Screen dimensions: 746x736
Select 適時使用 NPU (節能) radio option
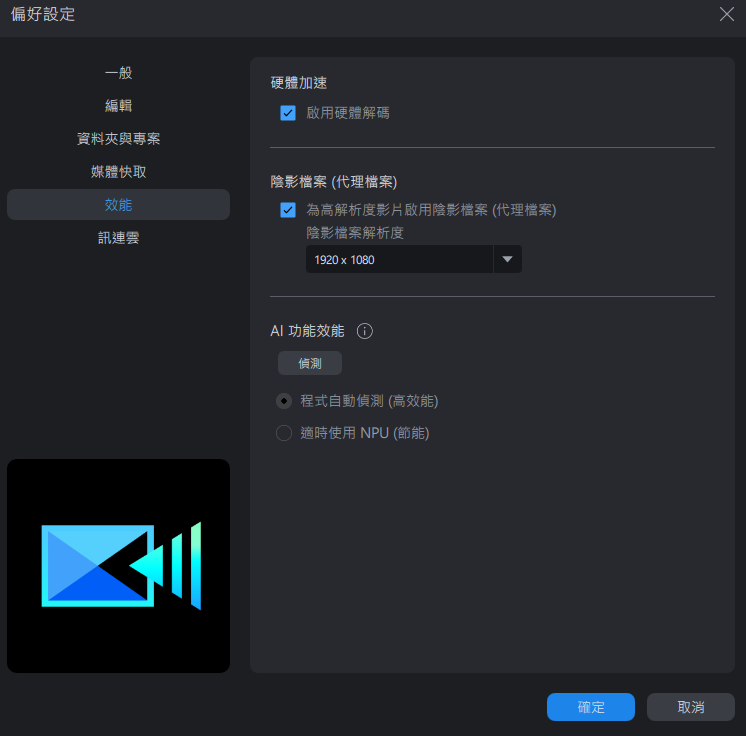pyautogui.click(x=284, y=433)
